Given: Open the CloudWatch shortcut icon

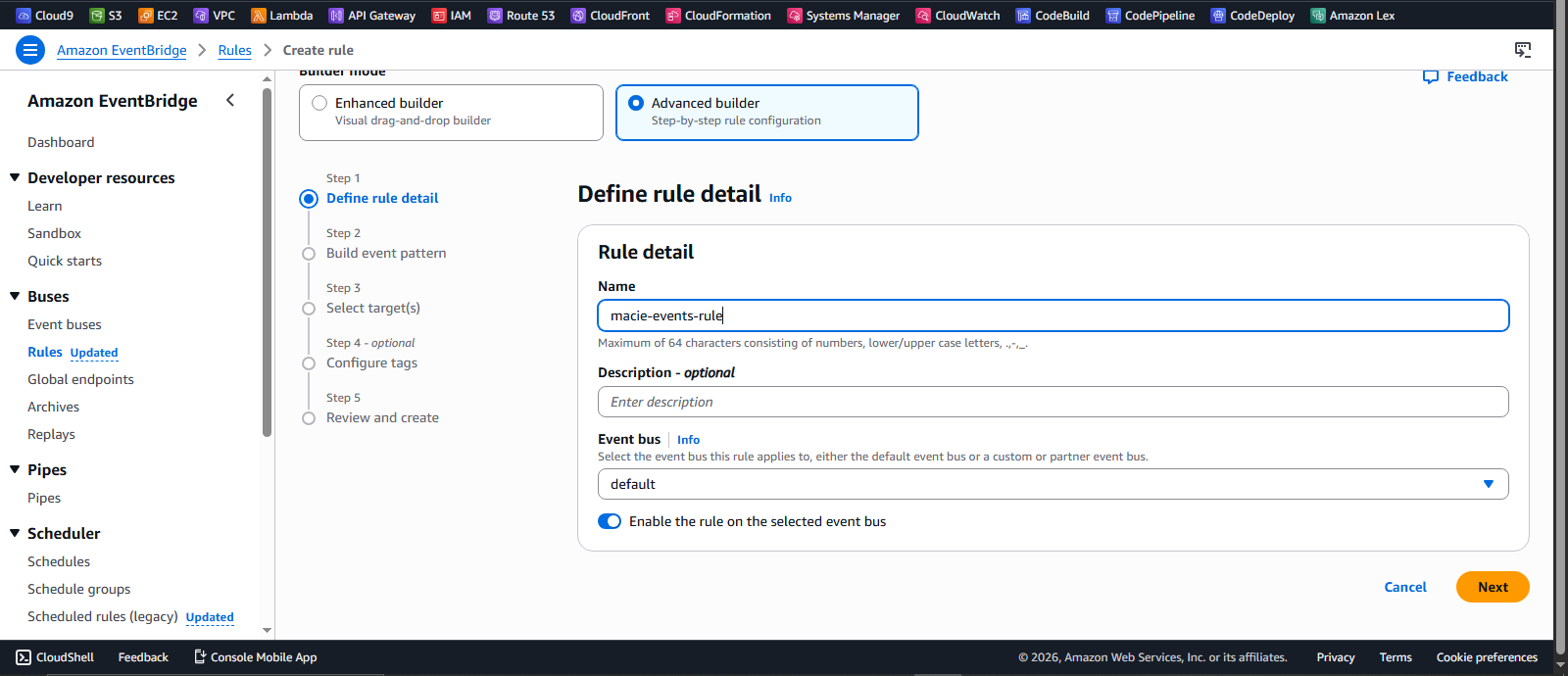Looking at the screenshot, I should pyautogui.click(x=923, y=15).
